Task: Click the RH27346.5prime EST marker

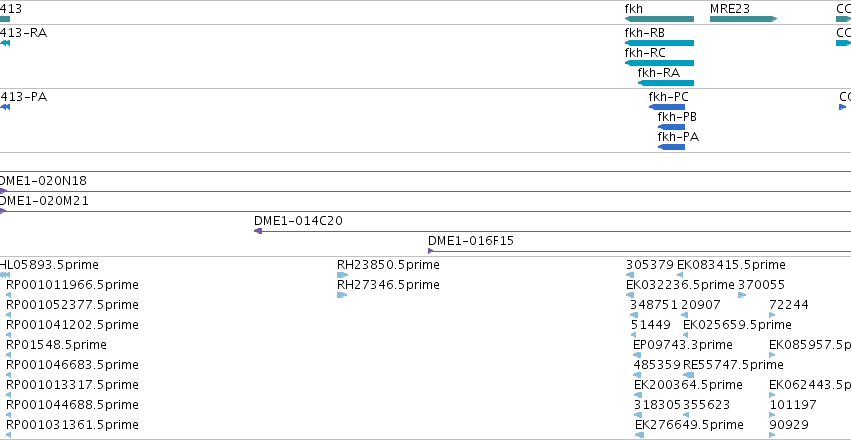Action: 342,295
